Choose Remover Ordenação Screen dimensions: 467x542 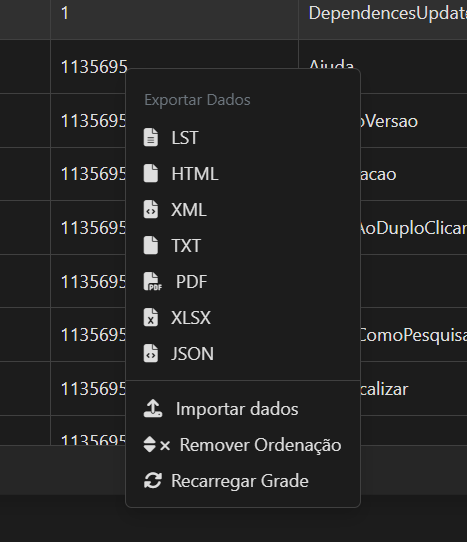click(243, 445)
